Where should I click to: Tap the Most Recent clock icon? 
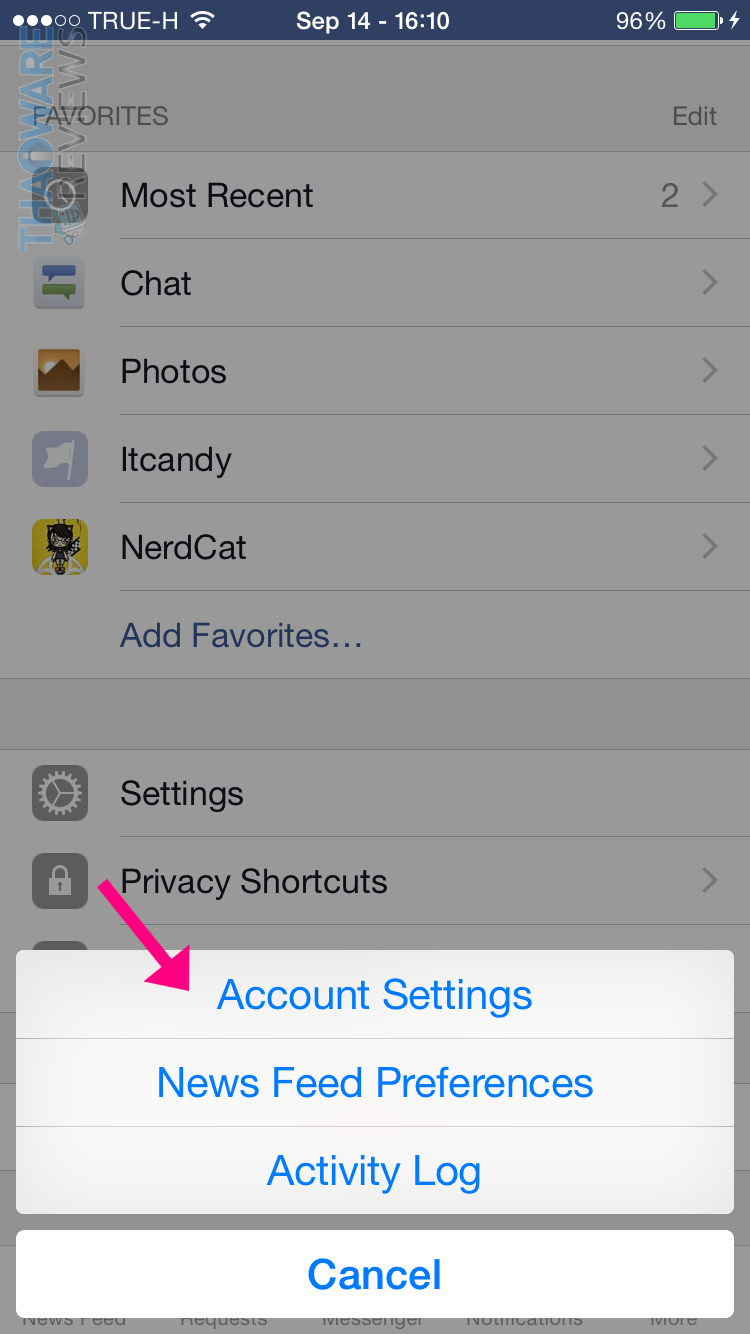coord(60,195)
